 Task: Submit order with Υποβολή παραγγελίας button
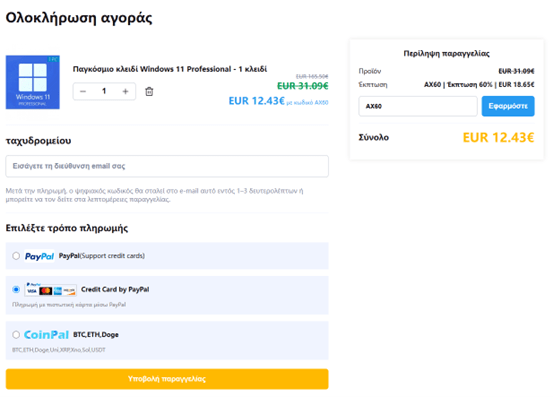[167, 379]
